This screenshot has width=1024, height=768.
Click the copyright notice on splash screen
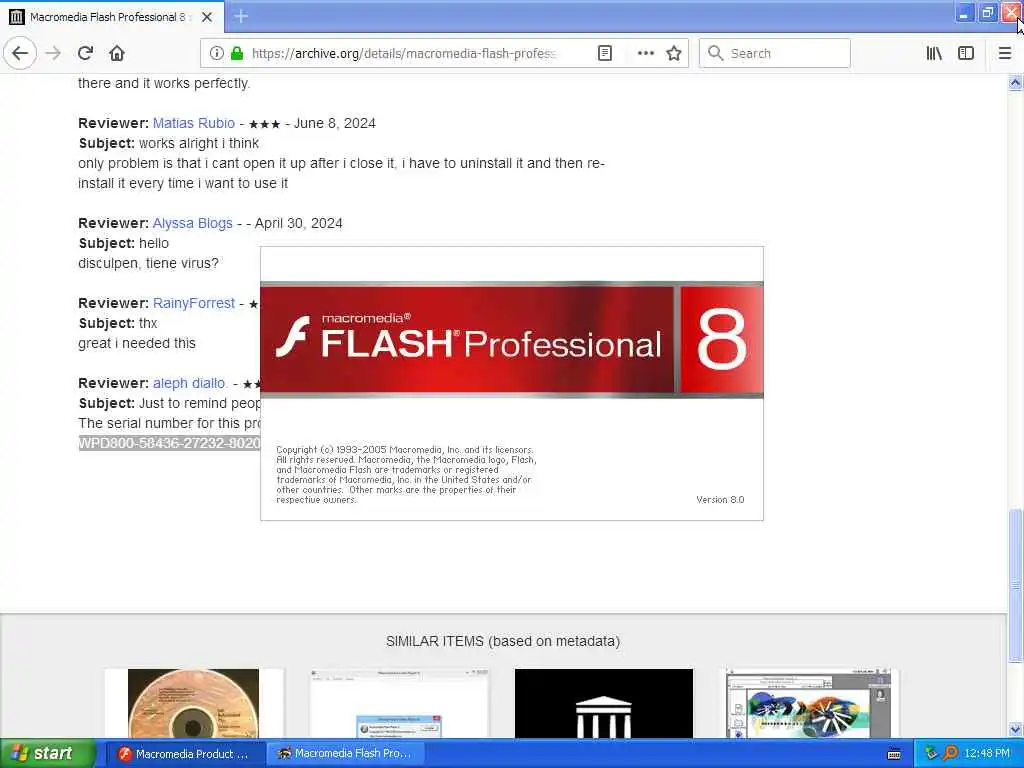(406, 475)
